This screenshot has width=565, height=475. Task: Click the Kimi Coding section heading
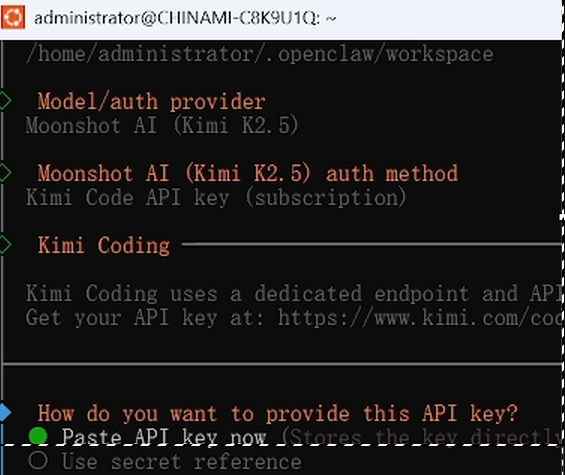104,245
